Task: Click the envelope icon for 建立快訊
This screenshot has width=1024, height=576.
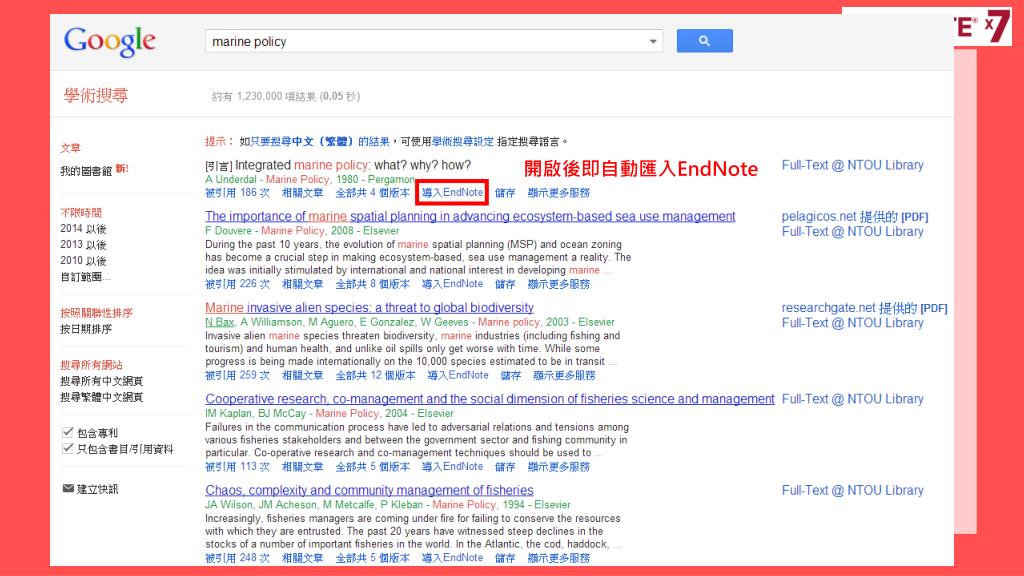Action: click(x=68, y=488)
